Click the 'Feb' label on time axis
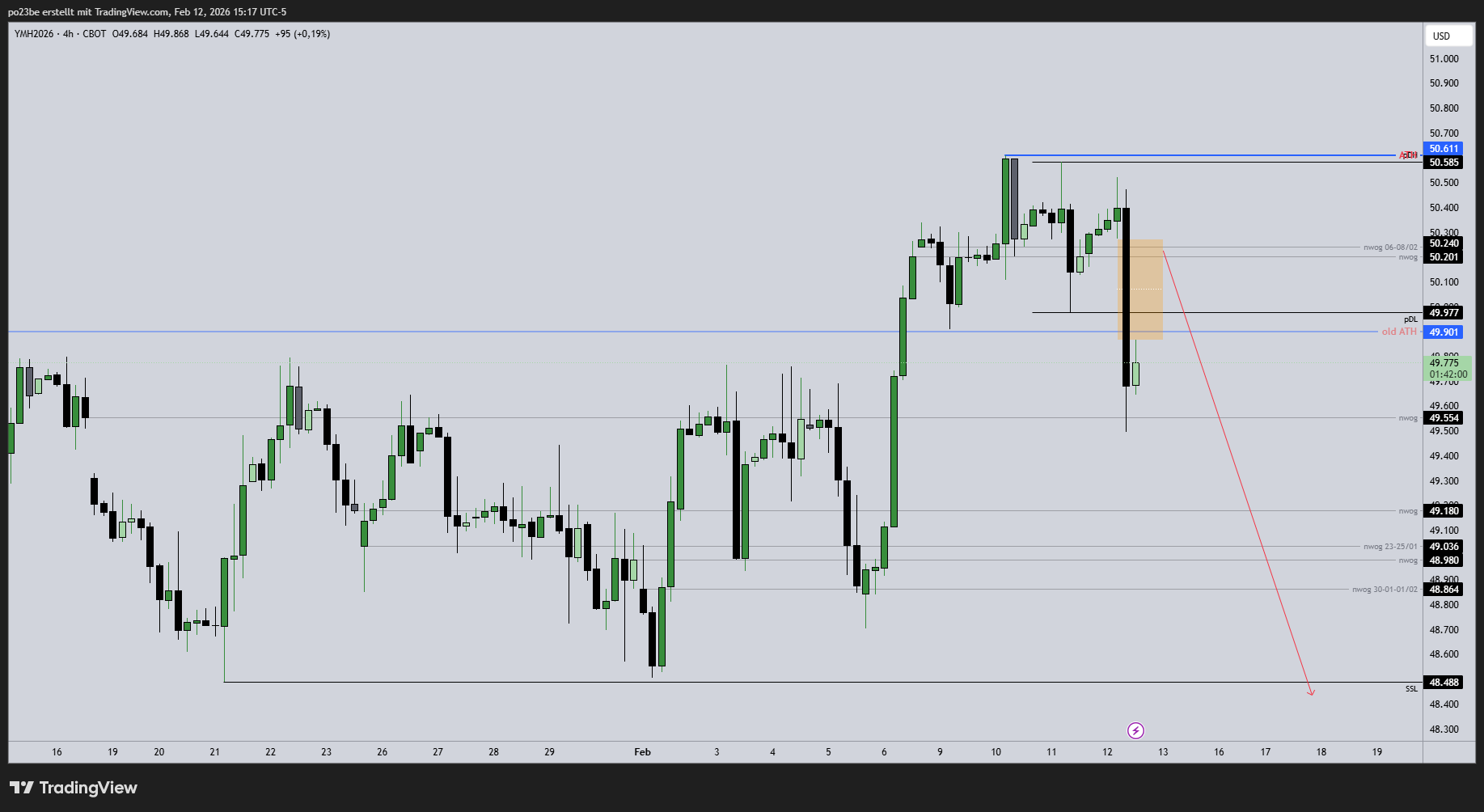1484x812 pixels. [x=642, y=752]
